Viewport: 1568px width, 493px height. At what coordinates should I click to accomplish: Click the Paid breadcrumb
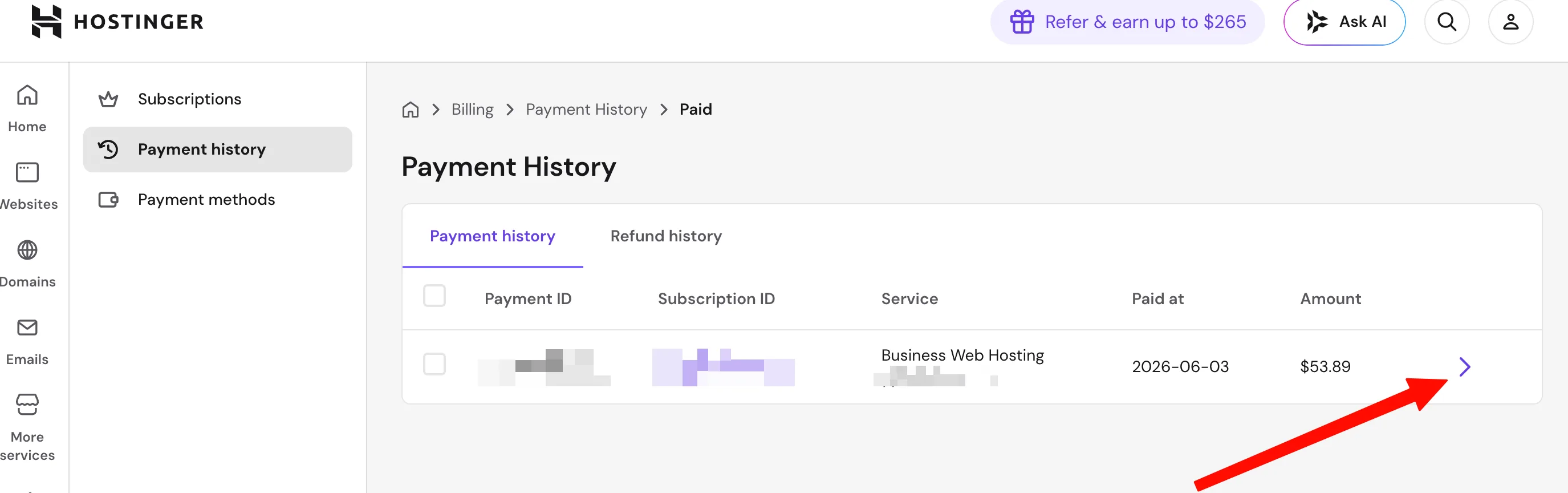695,110
